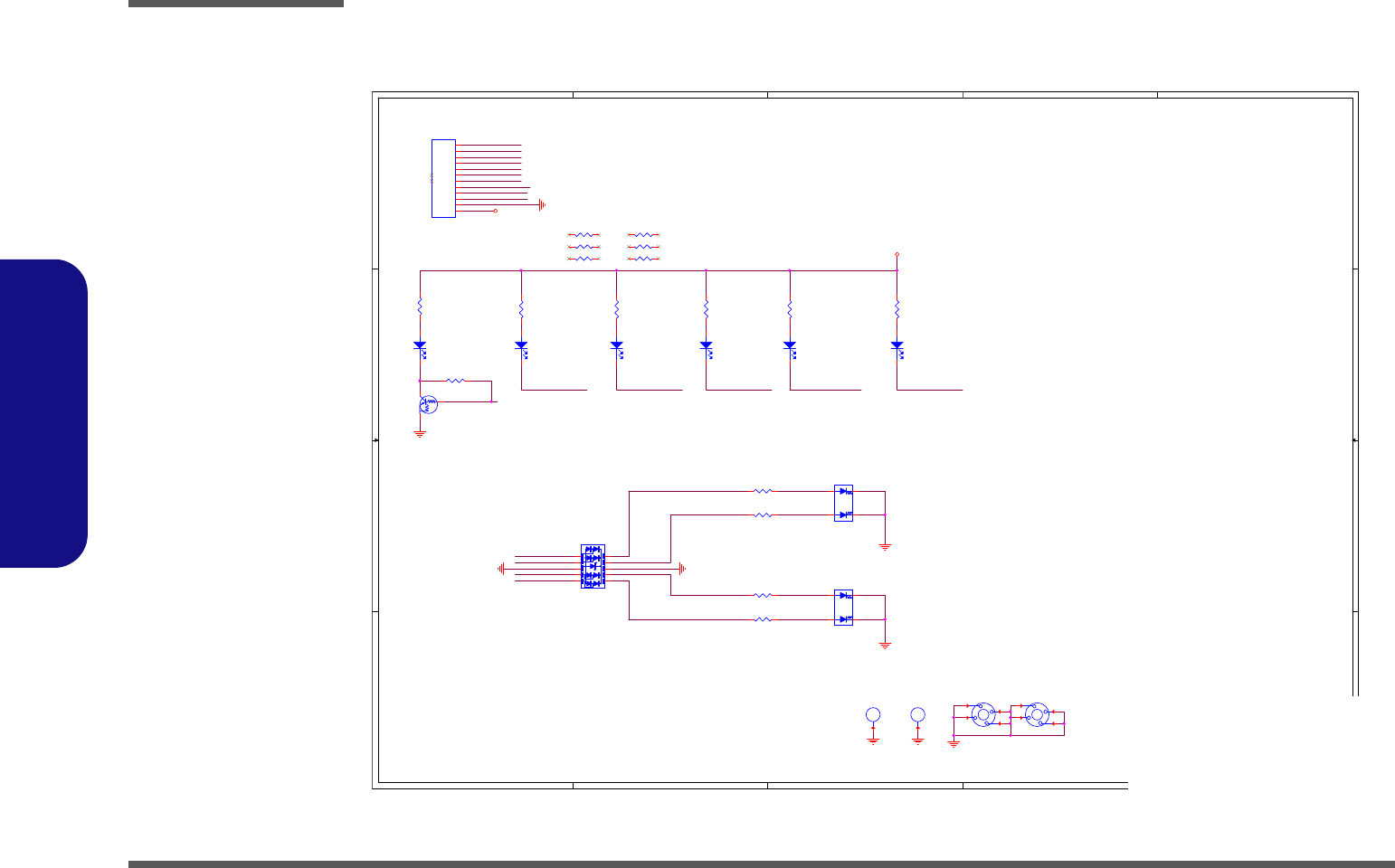Select the bottom-right resistor of the unconnected group
1395x868 pixels.
[643, 259]
